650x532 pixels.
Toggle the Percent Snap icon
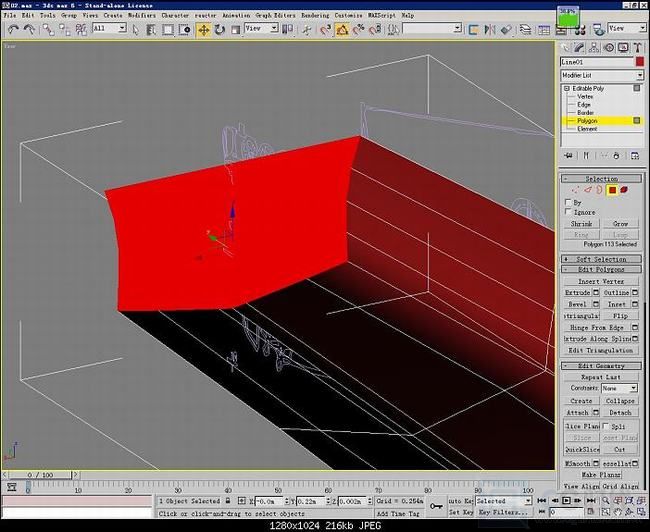(359, 29)
